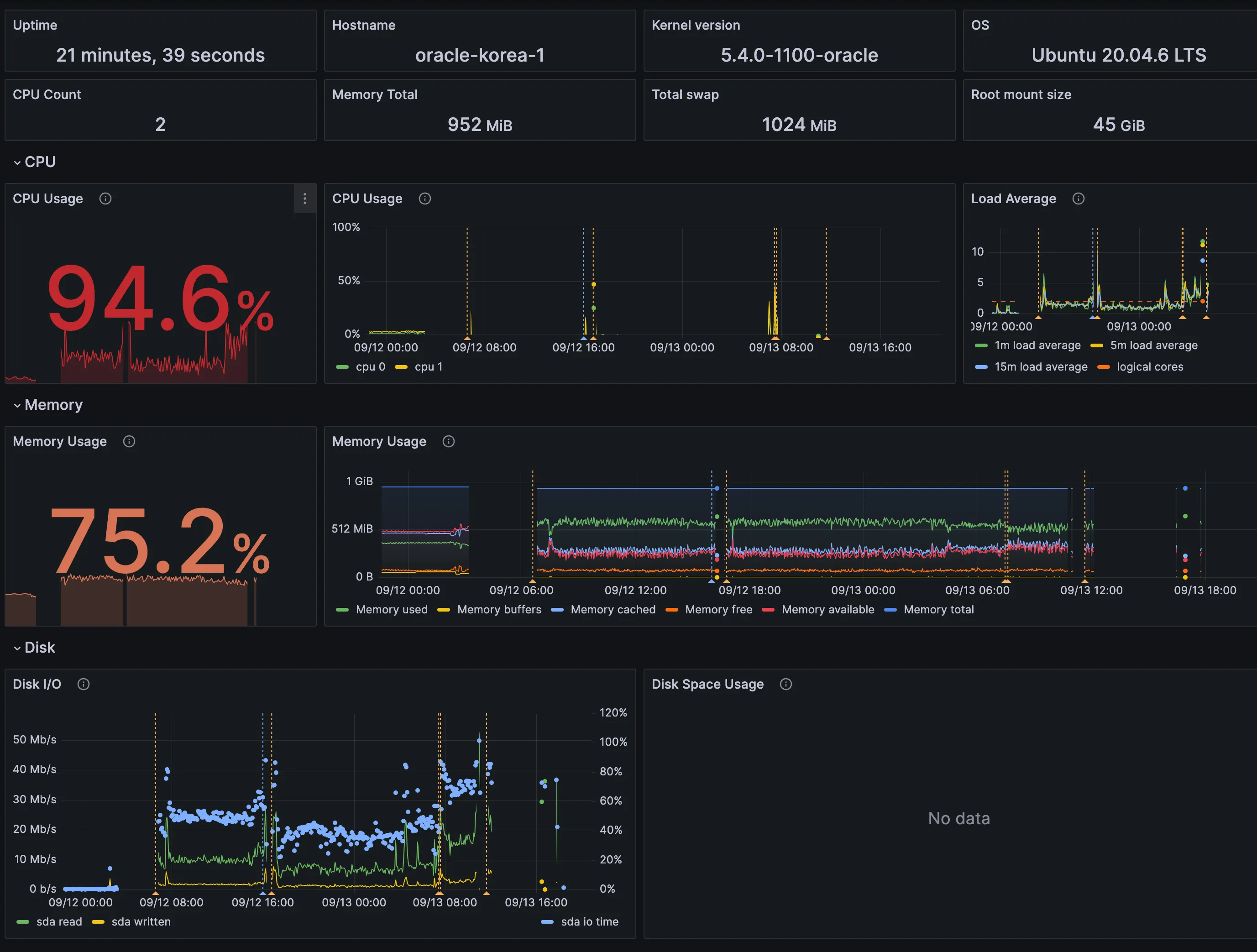
Task: Click the Disk I/O info icon
Action: pos(84,684)
